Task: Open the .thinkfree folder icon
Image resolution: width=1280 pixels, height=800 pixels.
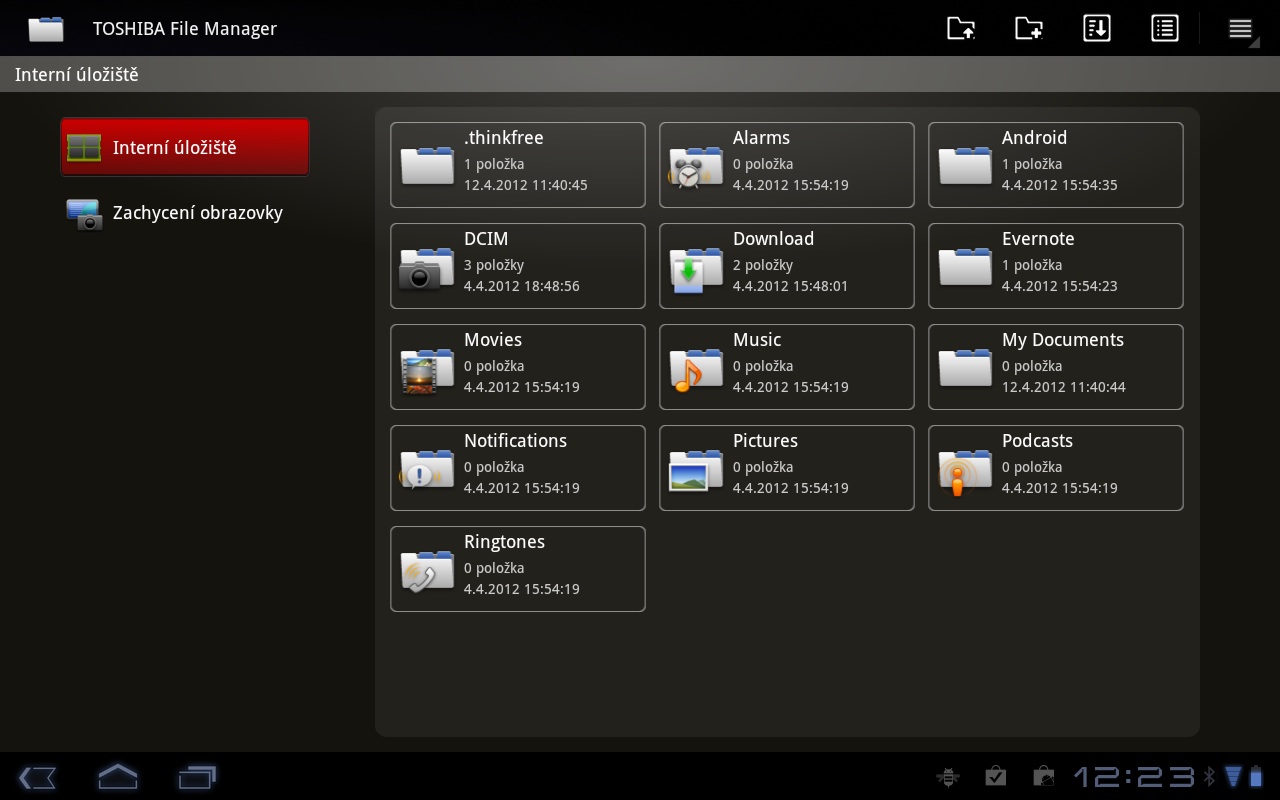Action: point(427,165)
